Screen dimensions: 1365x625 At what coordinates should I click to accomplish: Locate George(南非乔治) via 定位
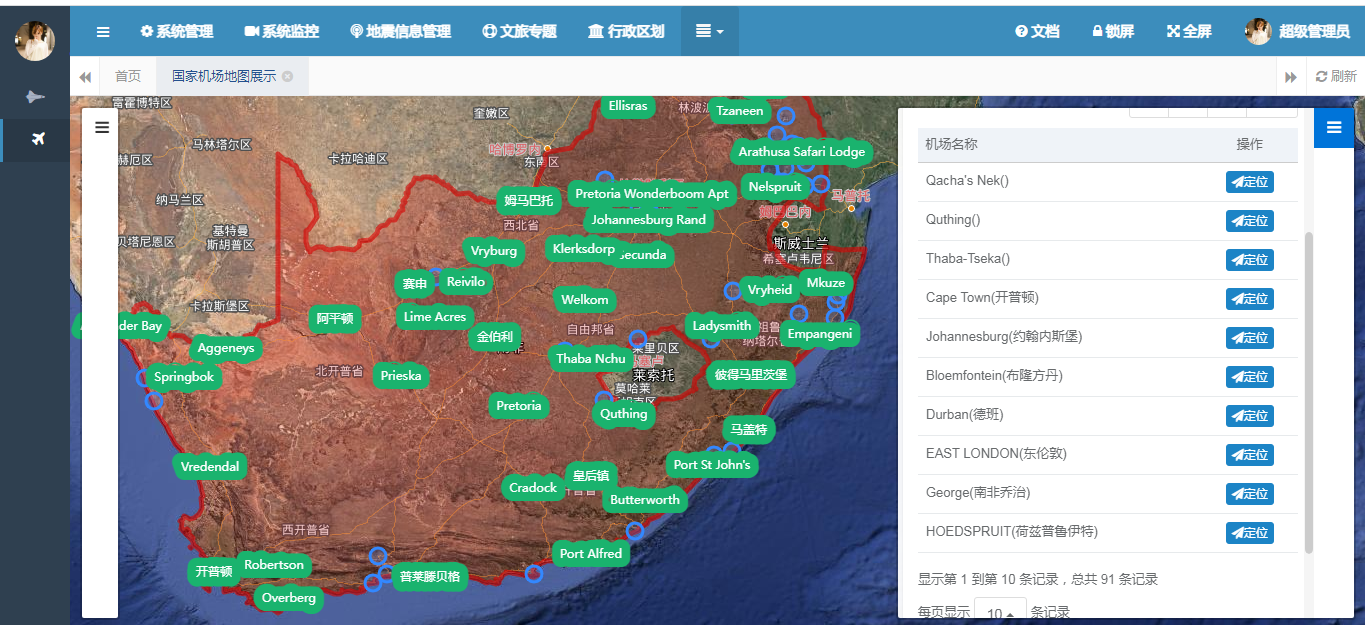point(1250,493)
